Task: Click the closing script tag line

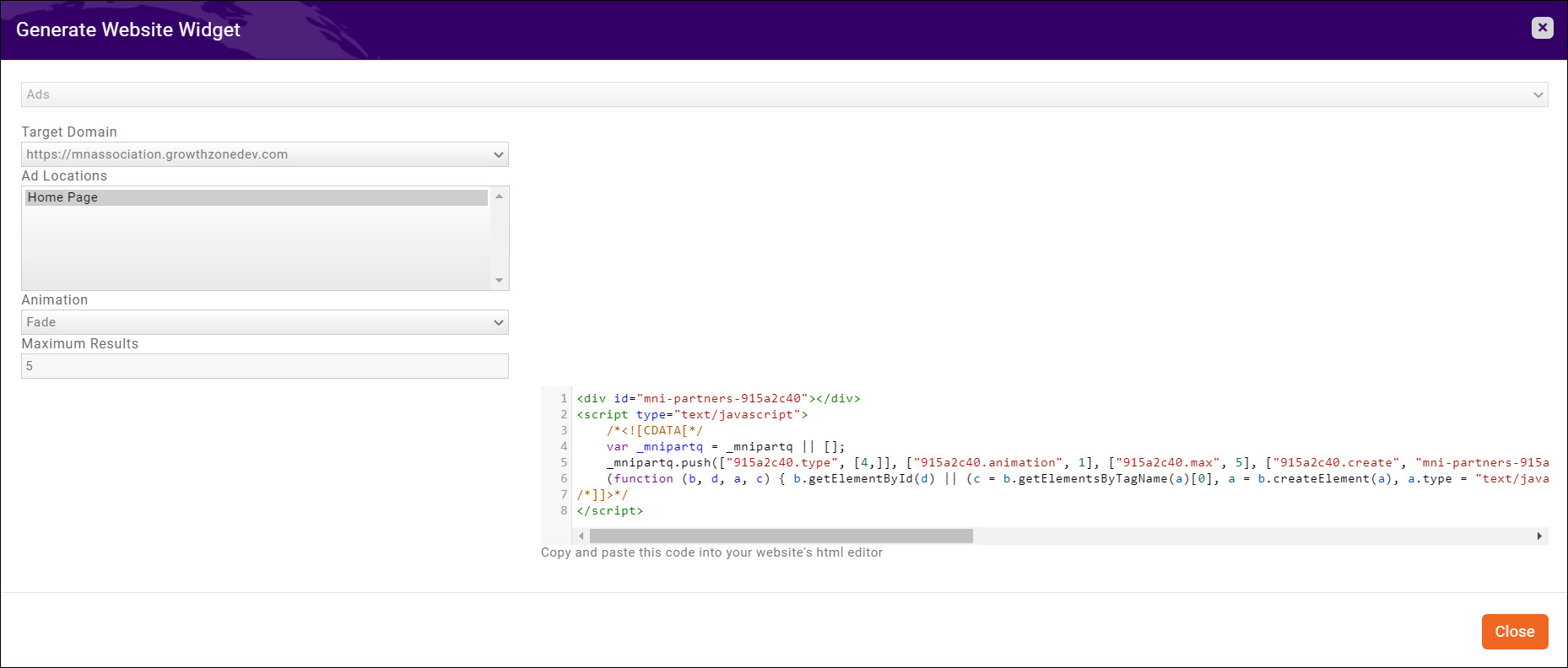Action: 609,510
